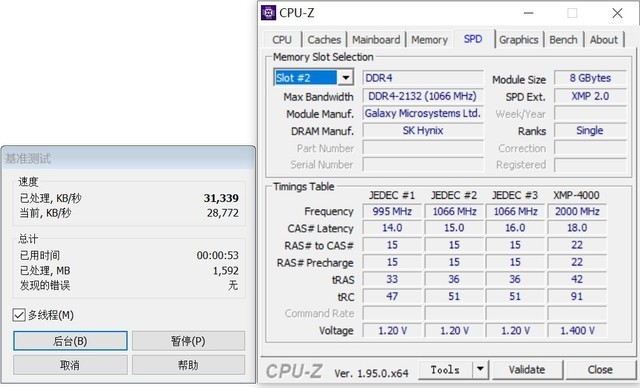Open the Tools dropdown arrow
Viewport: 640px width, 388px height.
point(480,370)
